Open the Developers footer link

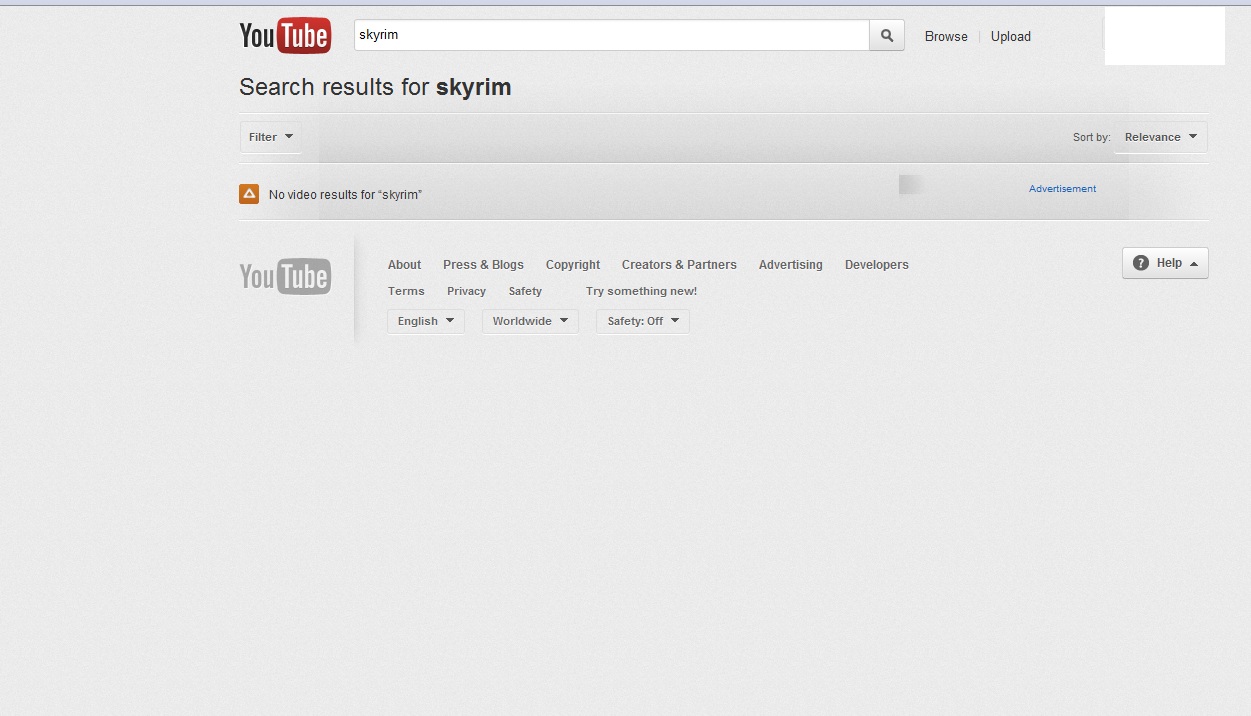(876, 265)
